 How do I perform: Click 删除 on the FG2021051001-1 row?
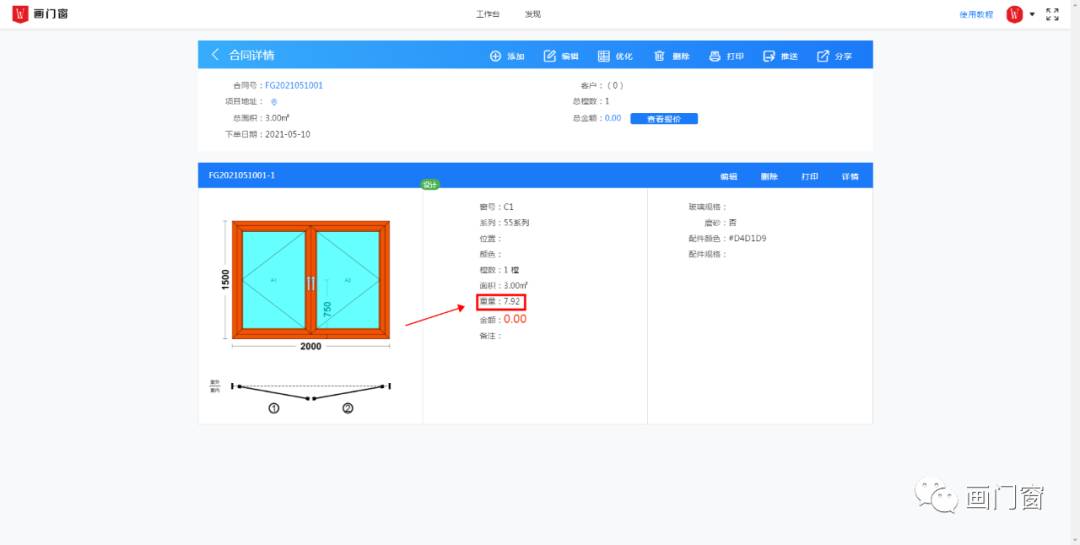coord(769,176)
